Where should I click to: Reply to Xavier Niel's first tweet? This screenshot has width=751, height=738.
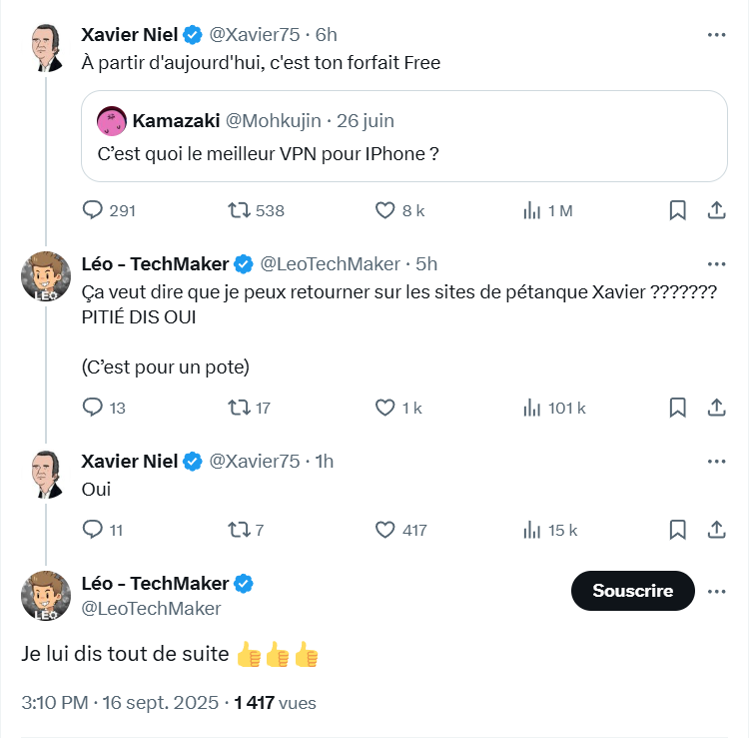[x=92, y=210]
